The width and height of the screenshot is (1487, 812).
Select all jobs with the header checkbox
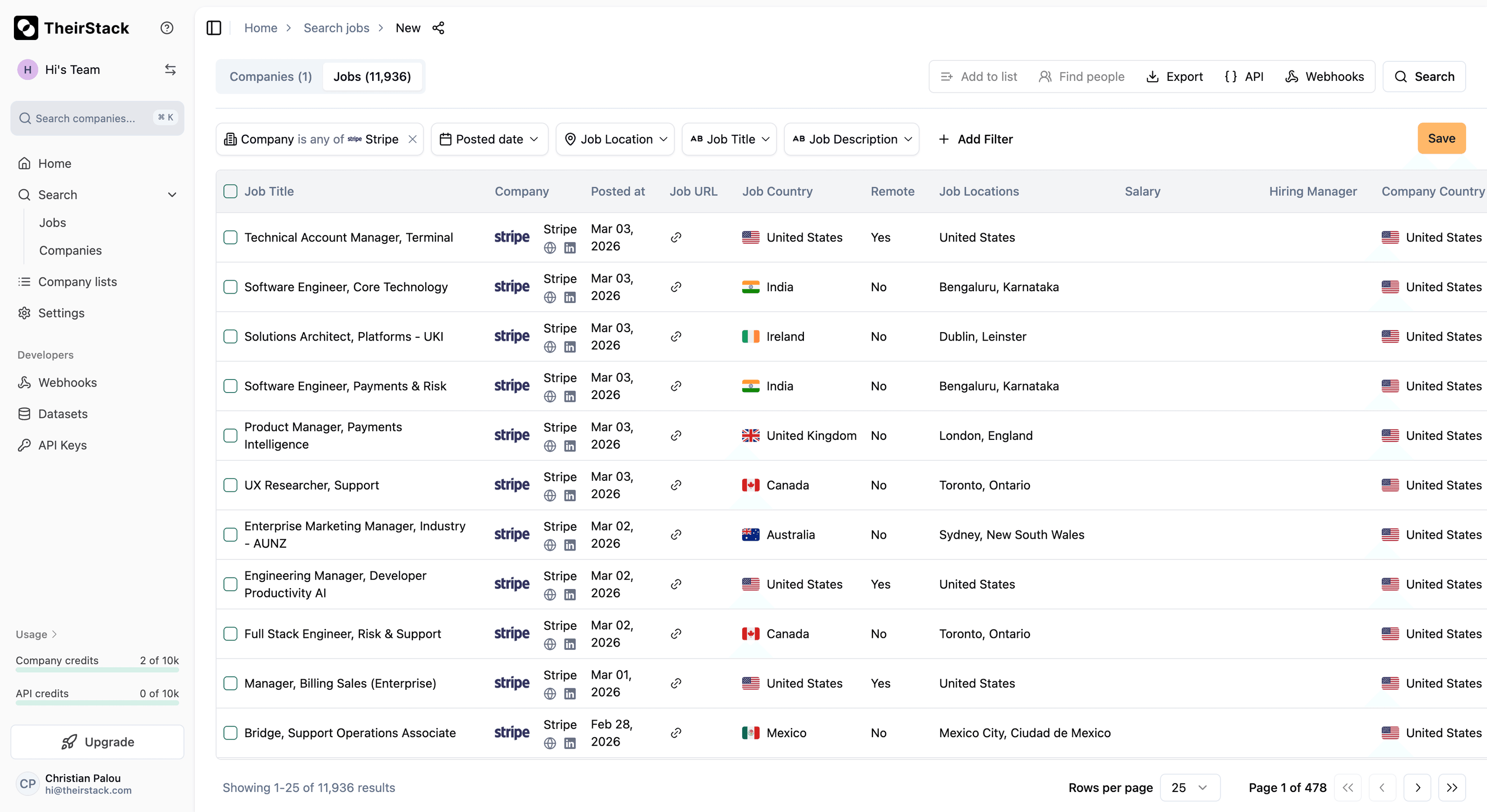(230, 191)
